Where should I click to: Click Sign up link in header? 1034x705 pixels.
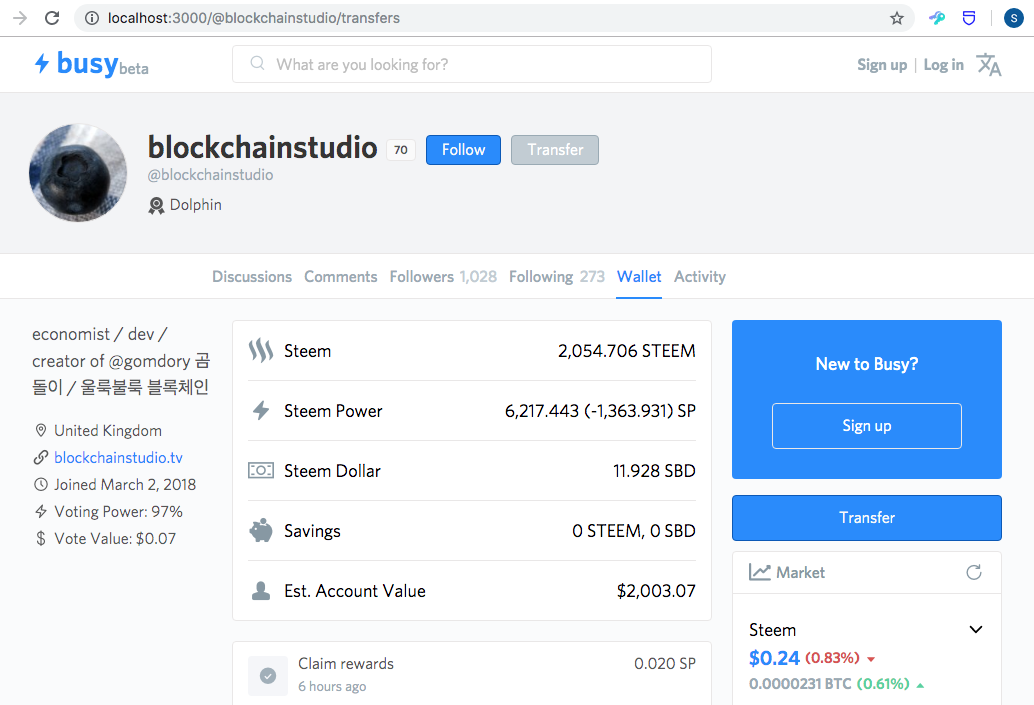[882, 65]
